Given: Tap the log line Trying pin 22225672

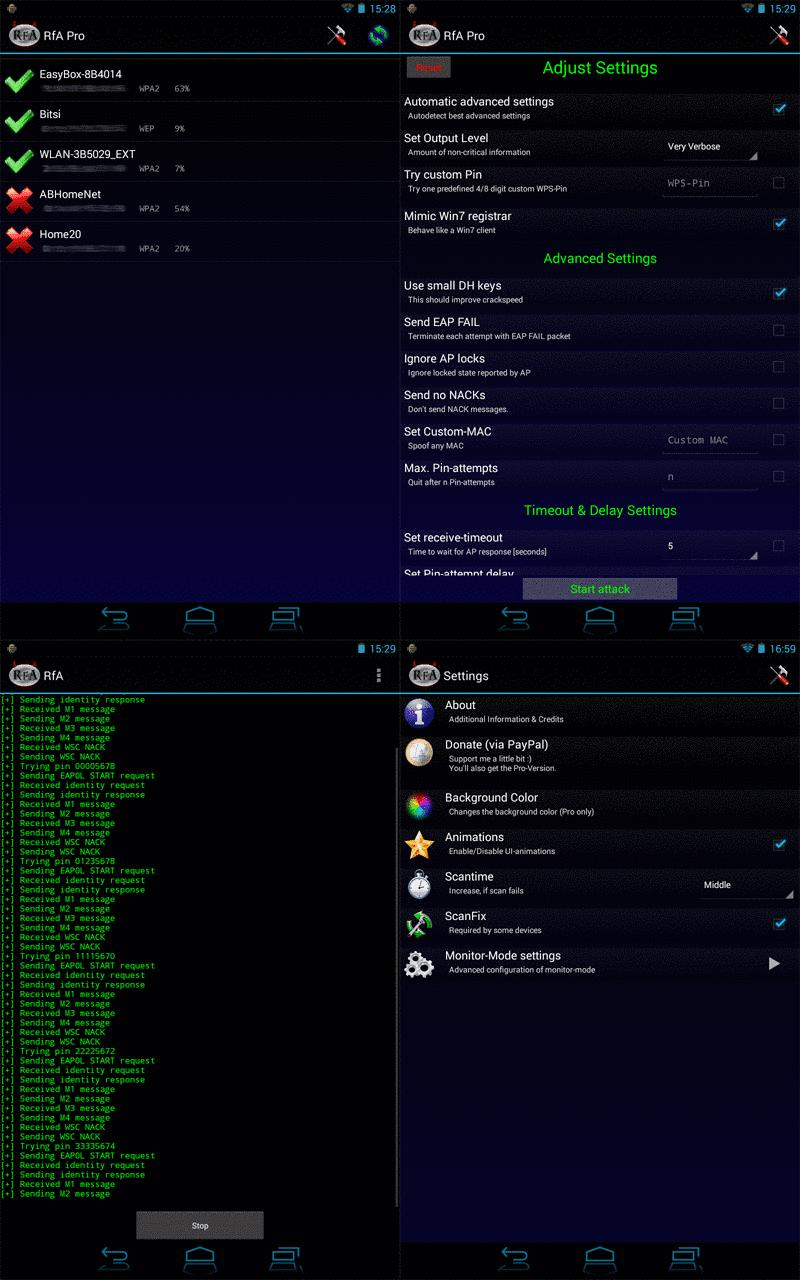Looking at the screenshot, I should pos(58,1052).
